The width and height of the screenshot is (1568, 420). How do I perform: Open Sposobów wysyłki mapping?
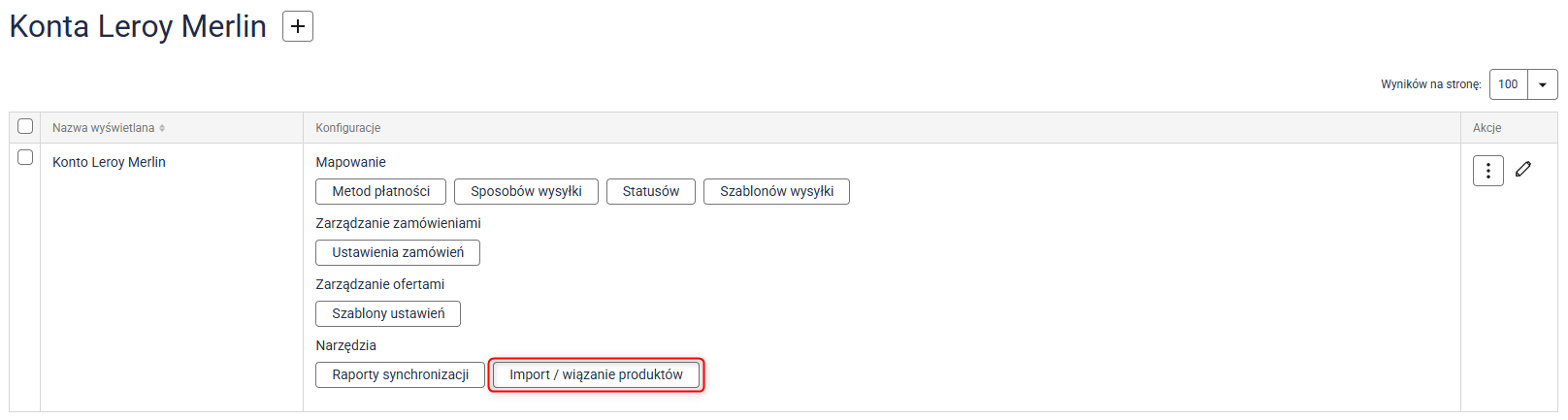point(526,191)
